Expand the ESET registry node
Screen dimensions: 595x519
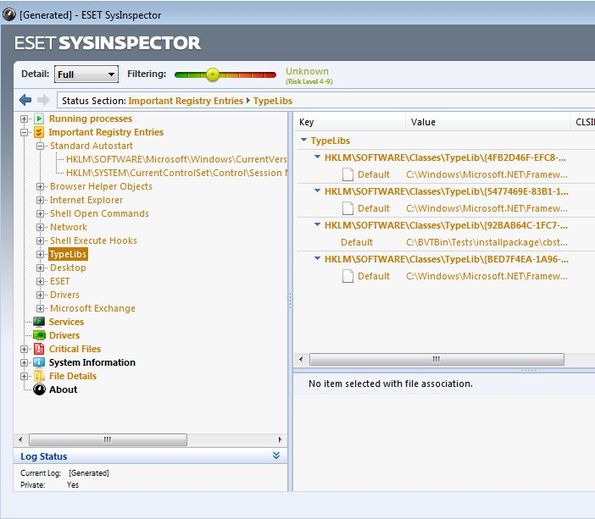point(40,281)
